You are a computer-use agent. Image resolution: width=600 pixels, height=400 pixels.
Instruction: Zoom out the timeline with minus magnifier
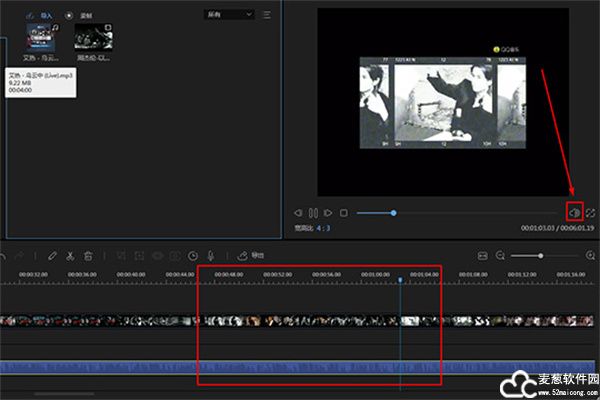coord(500,256)
